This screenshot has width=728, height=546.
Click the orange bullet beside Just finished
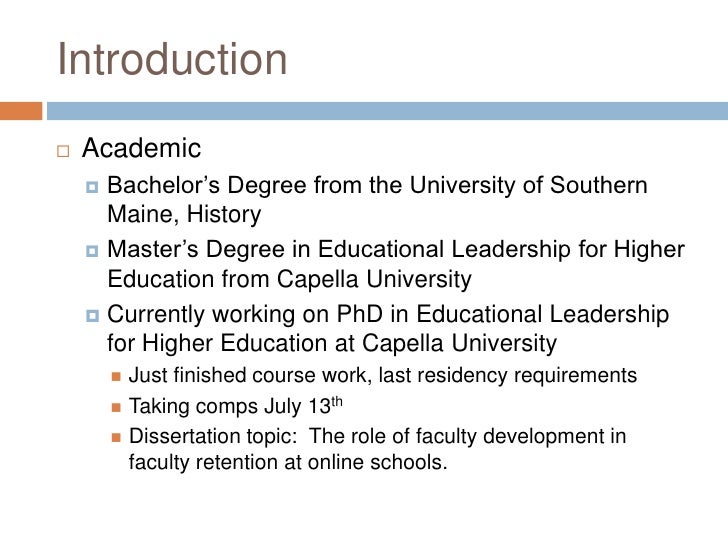[116, 377]
